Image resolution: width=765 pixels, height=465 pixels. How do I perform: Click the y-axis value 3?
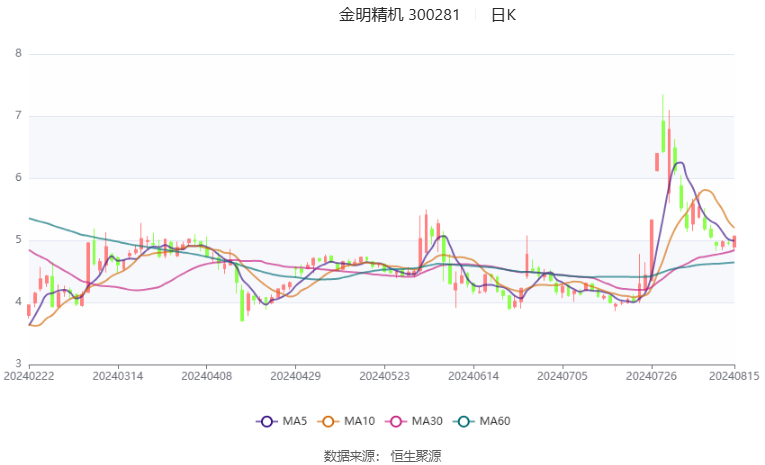19,364
